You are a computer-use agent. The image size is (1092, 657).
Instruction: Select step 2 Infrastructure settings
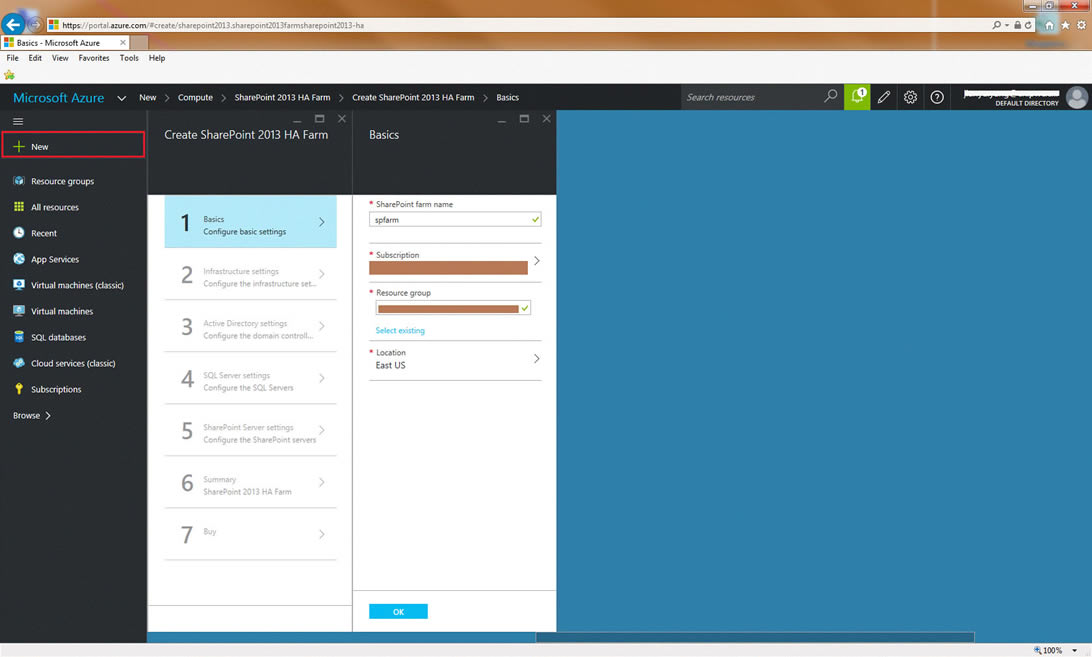click(250, 277)
